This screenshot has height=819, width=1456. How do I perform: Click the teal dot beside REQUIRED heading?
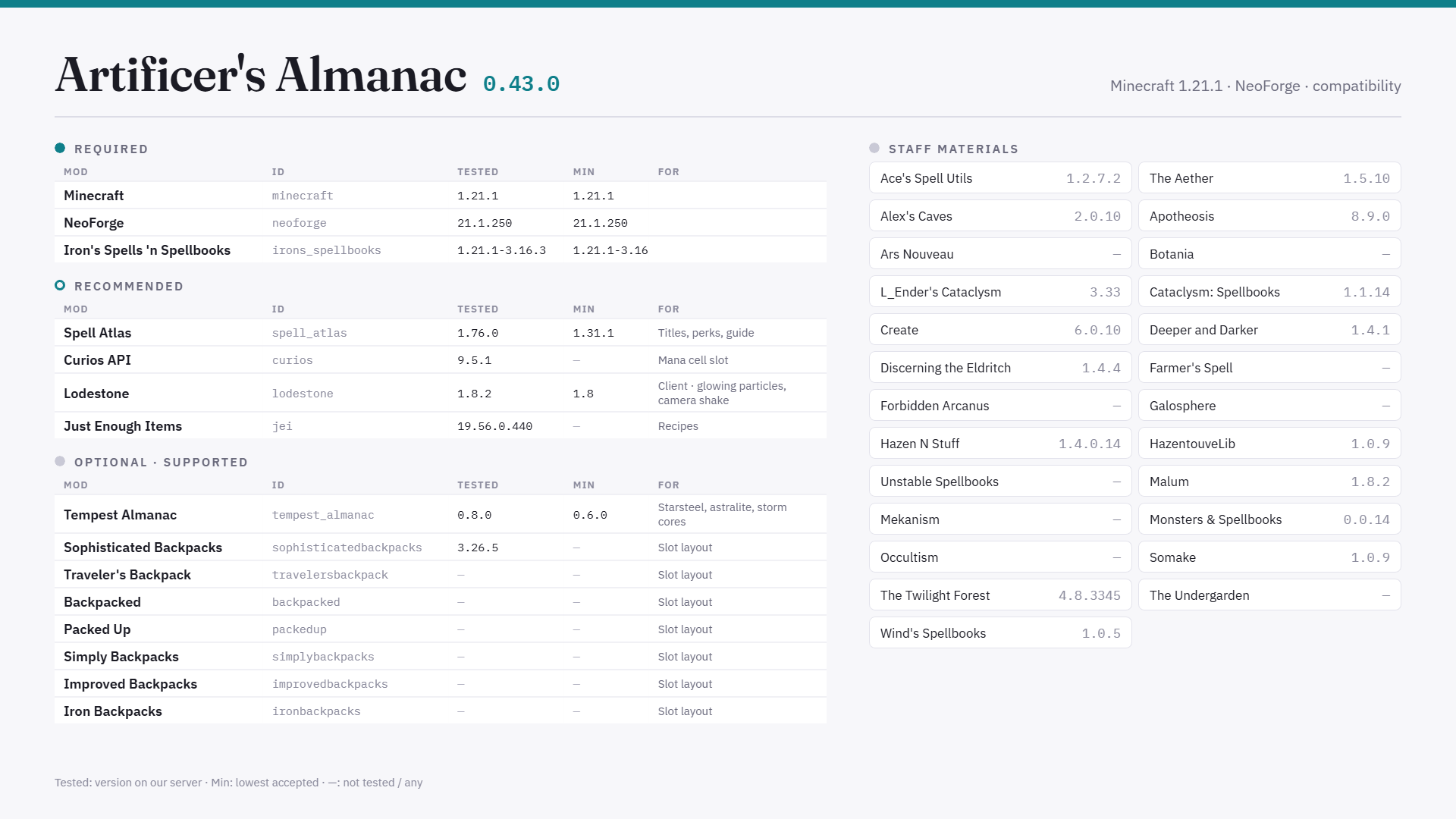(60, 148)
